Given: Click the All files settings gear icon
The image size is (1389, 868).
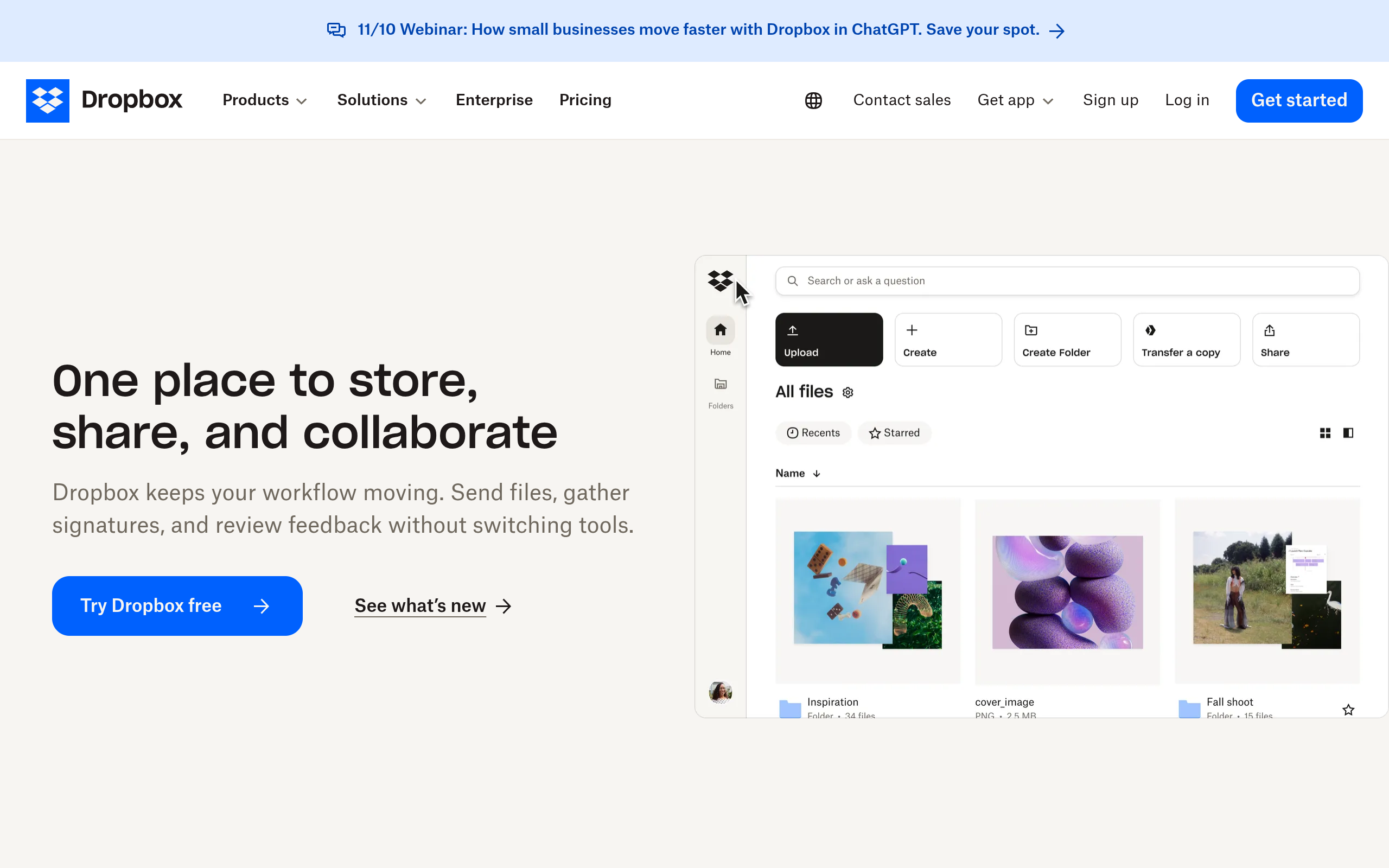Looking at the screenshot, I should click(x=848, y=392).
